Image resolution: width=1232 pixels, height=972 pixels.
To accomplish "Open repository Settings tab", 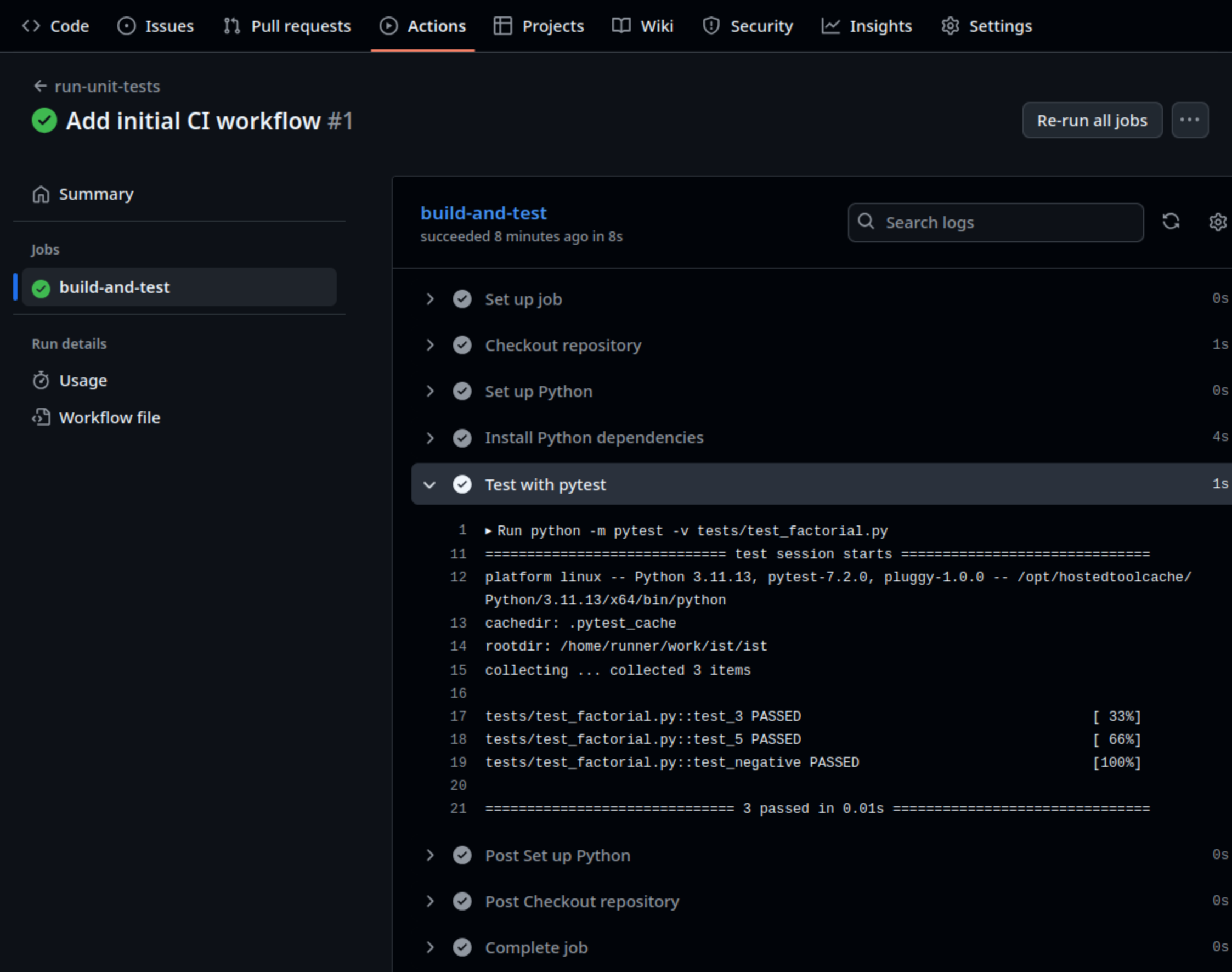I will [x=986, y=26].
